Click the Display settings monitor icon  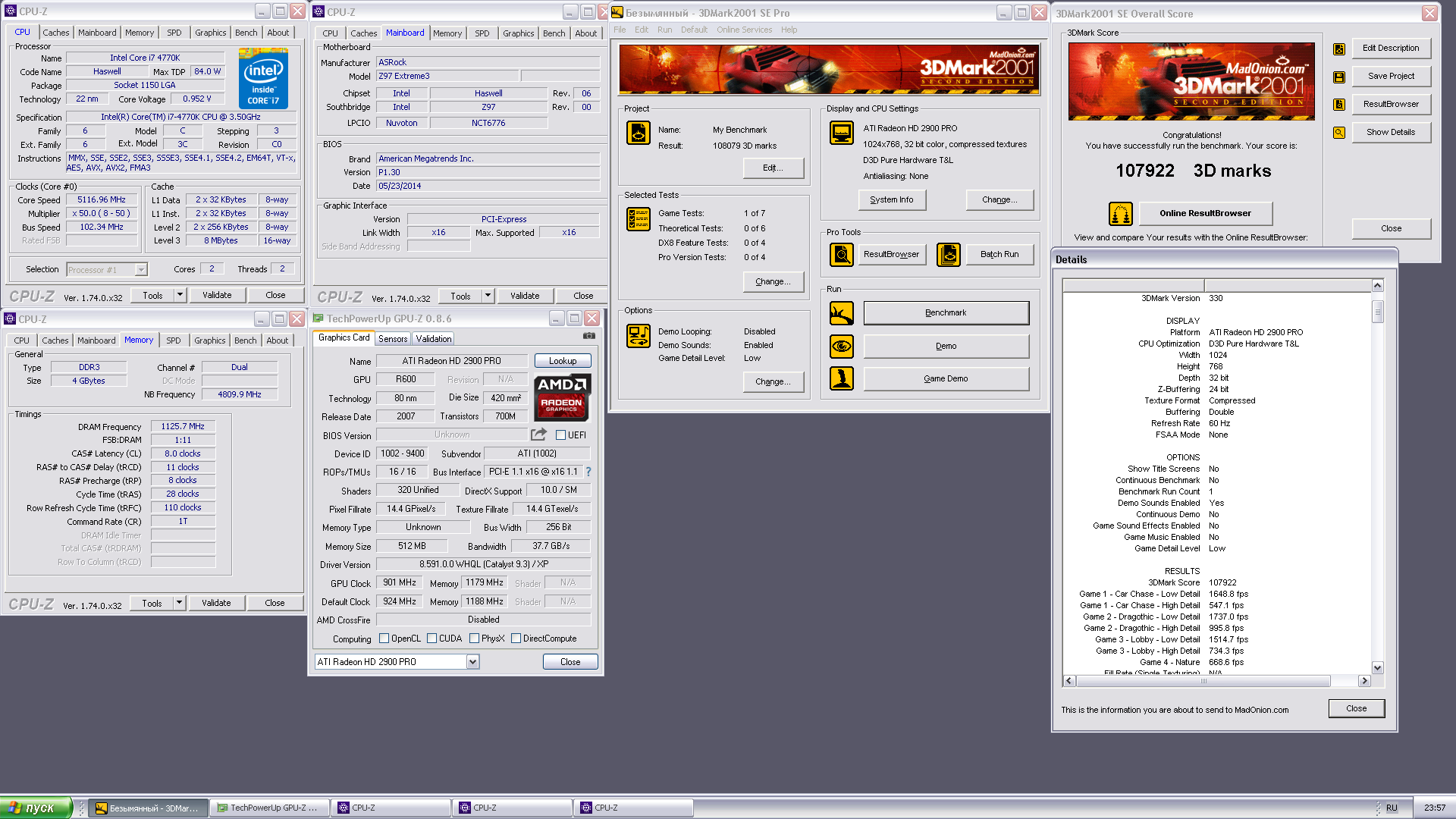click(842, 133)
